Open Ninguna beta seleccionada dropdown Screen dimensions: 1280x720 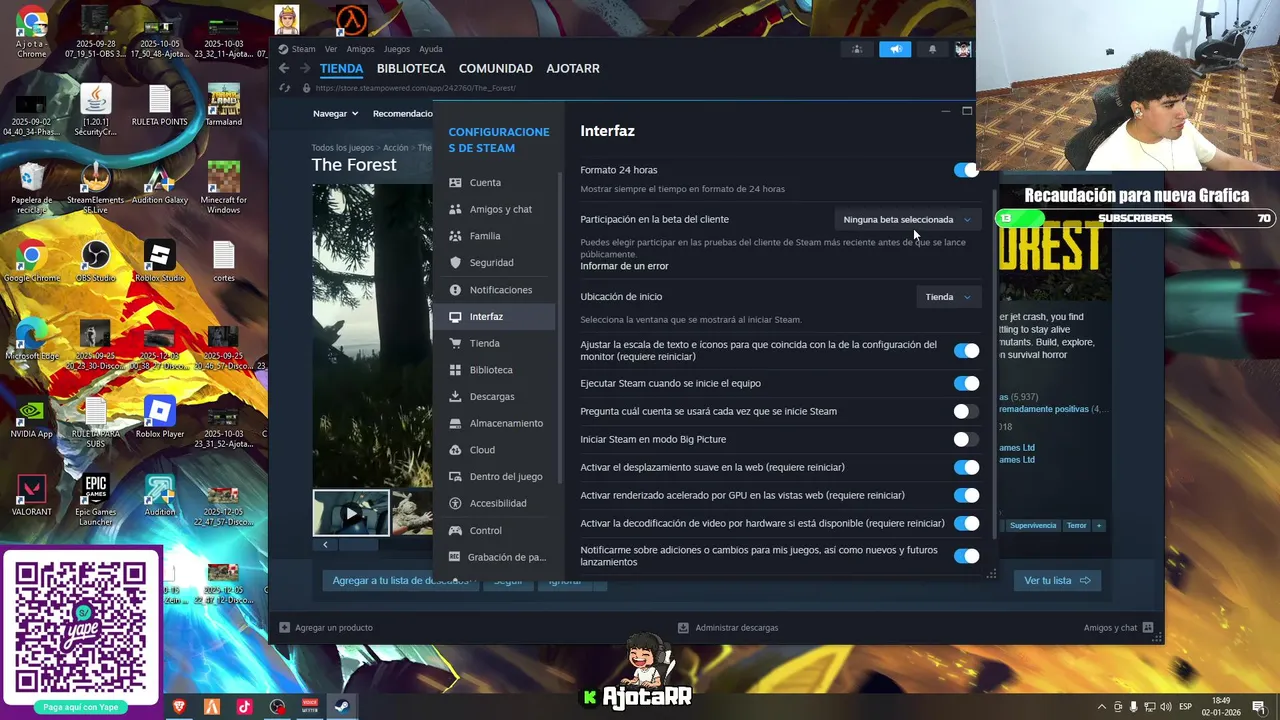click(907, 220)
